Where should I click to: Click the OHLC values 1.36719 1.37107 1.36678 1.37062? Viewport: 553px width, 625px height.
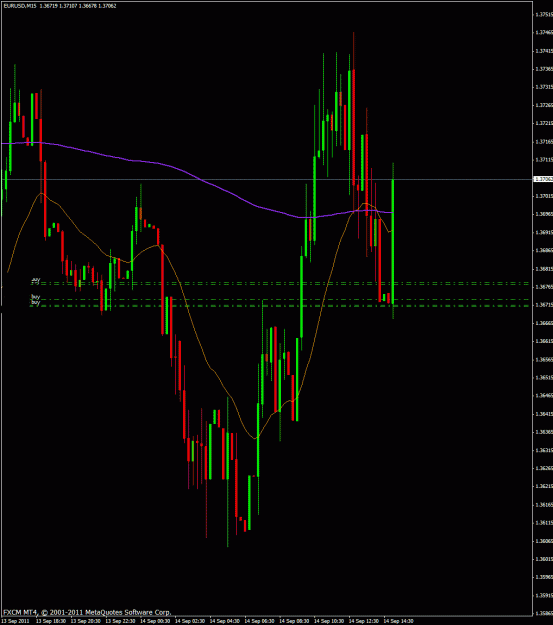point(78,6)
